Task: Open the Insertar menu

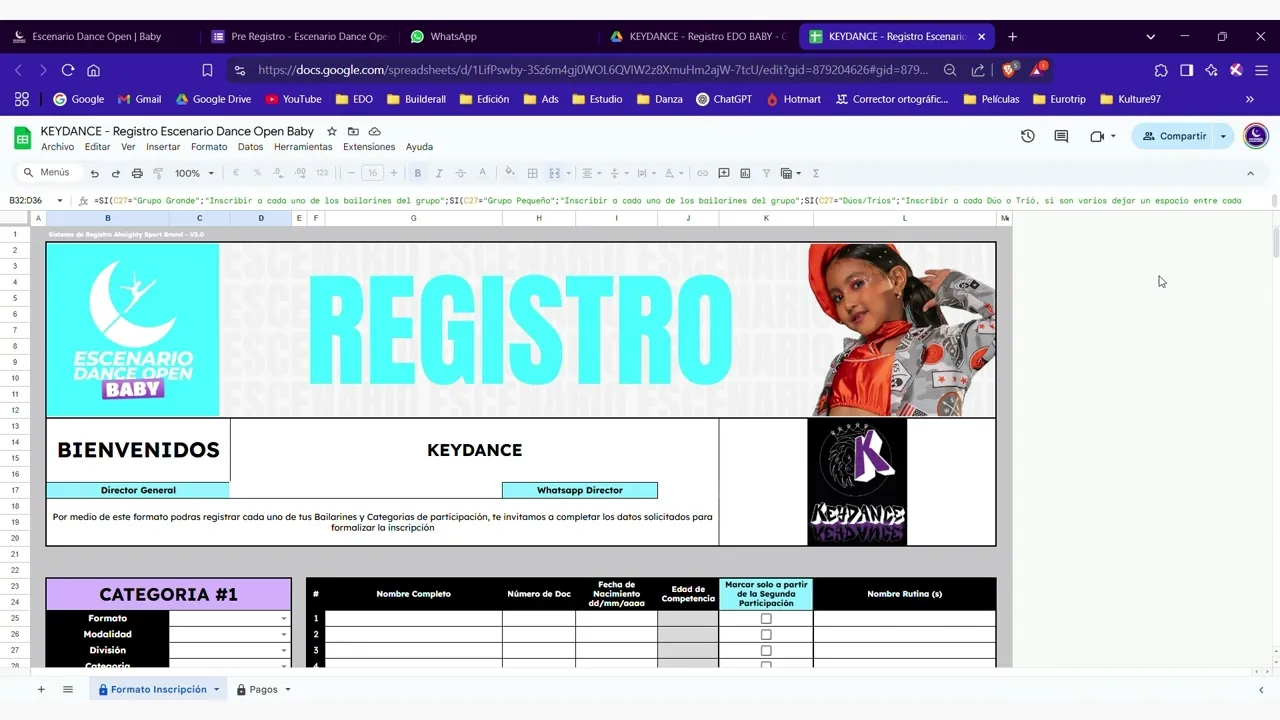Action: click(x=163, y=147)
